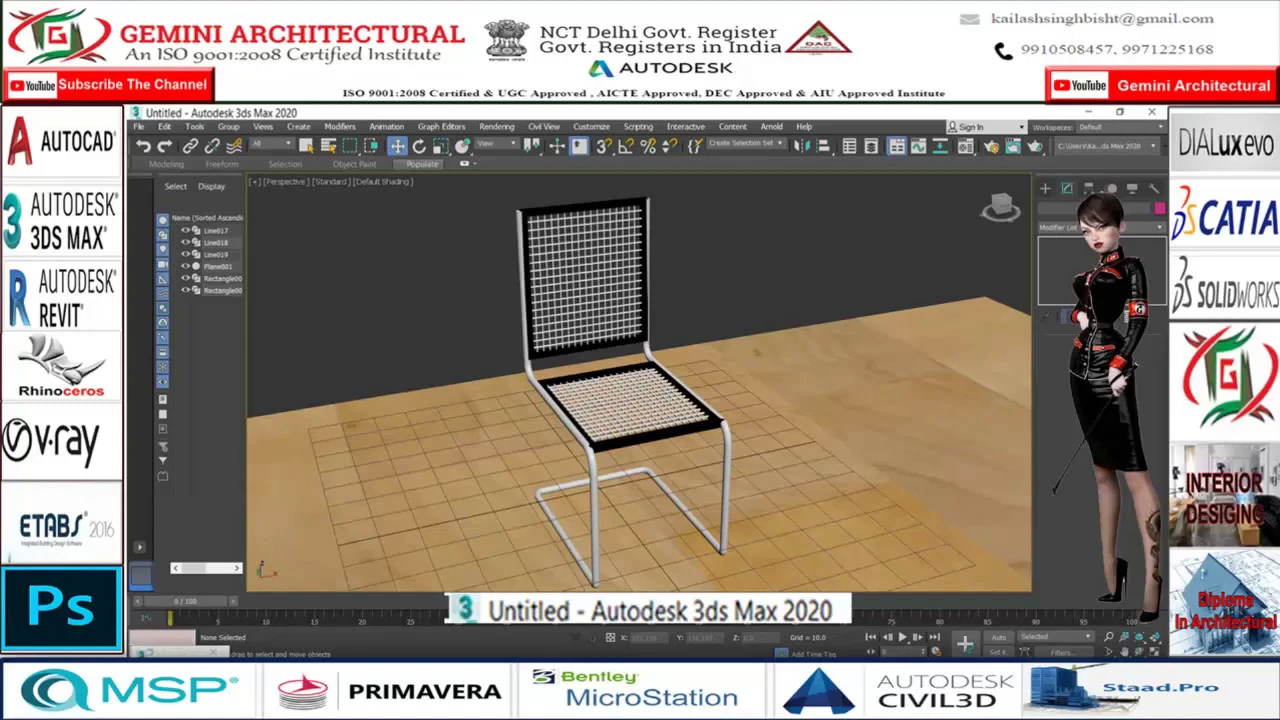Open the Curve Editor icon
This screenshot has height=720, width=1280.
(918, 147)
